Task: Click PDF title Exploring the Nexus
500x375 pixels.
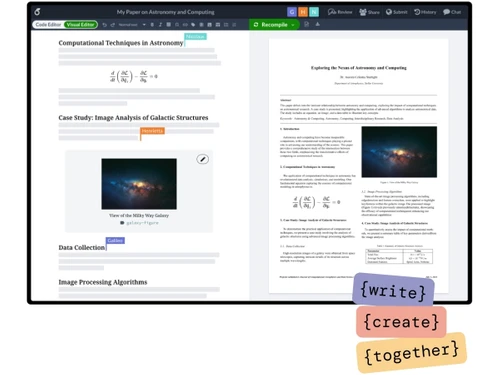Action: pos(359,68)
